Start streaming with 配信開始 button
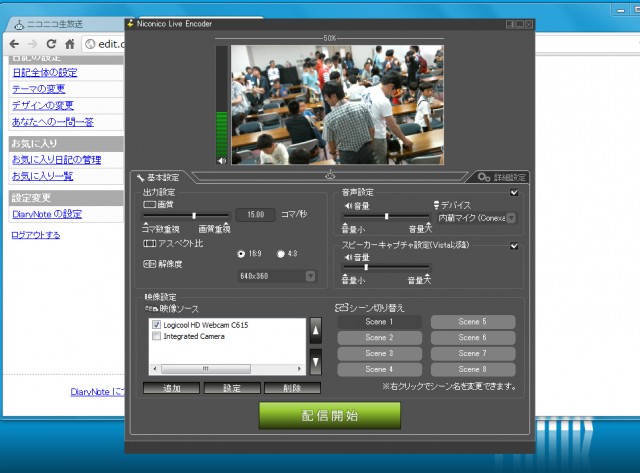The width and height of the screenshot is (640, 473). 330,415
